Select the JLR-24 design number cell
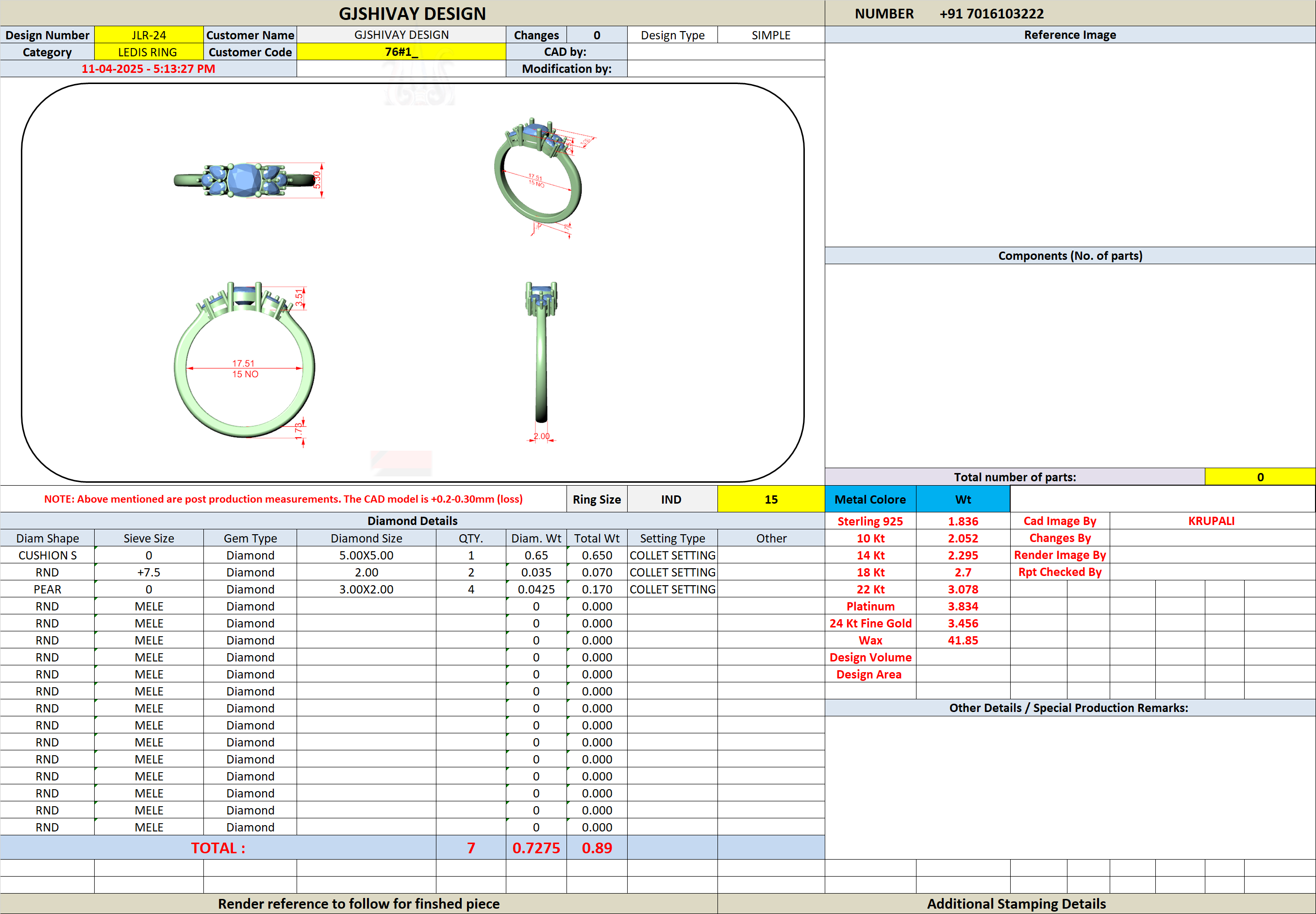Viewport: 1316px width, 914px height. pyautogui.click(x=149, y=35)
